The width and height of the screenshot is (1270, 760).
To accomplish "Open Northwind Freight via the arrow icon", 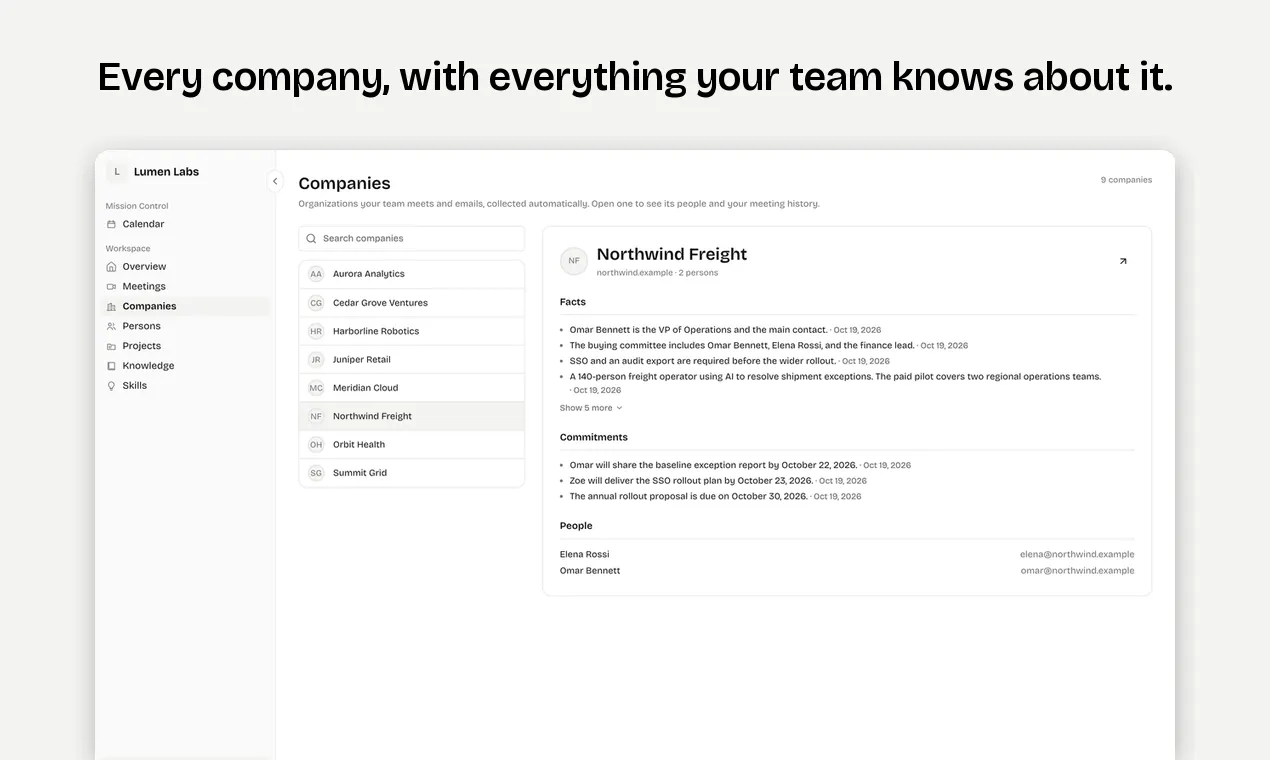I will coord(1122,261).
